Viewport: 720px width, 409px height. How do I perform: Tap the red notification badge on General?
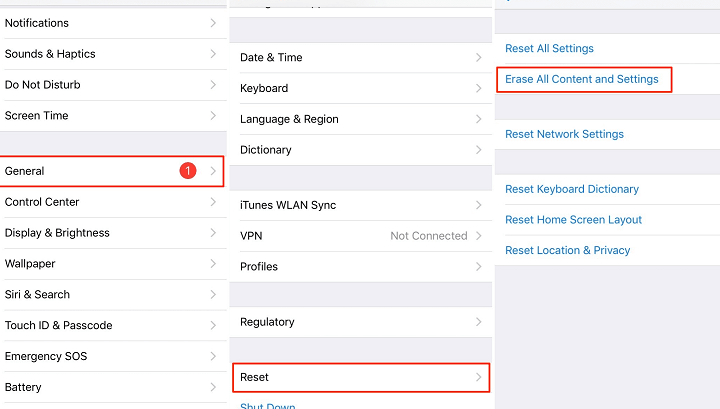point(188,171)
